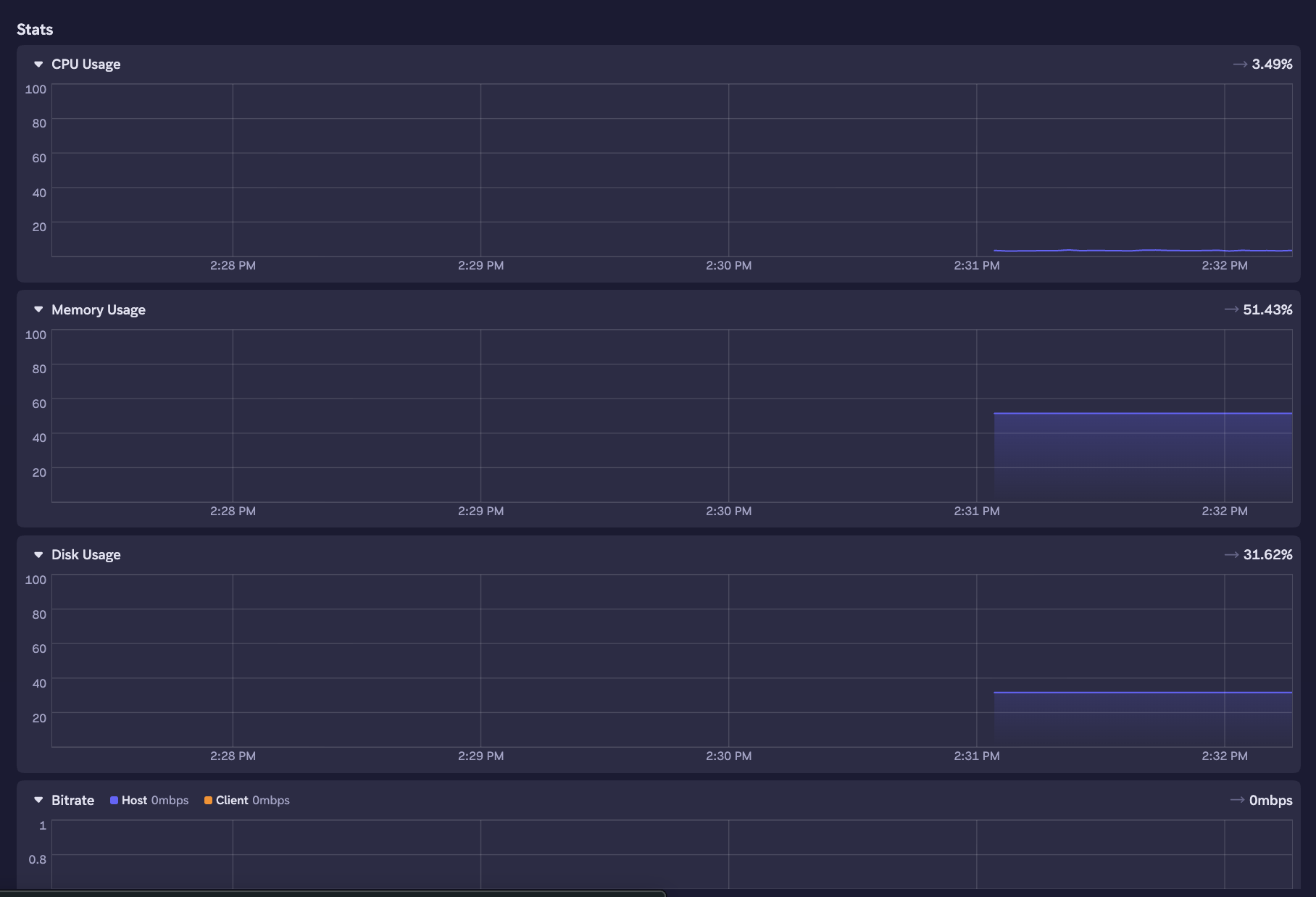Click the 20 axis label on CPU chart
Viewport: 1316px width, 897px height.
39,227
